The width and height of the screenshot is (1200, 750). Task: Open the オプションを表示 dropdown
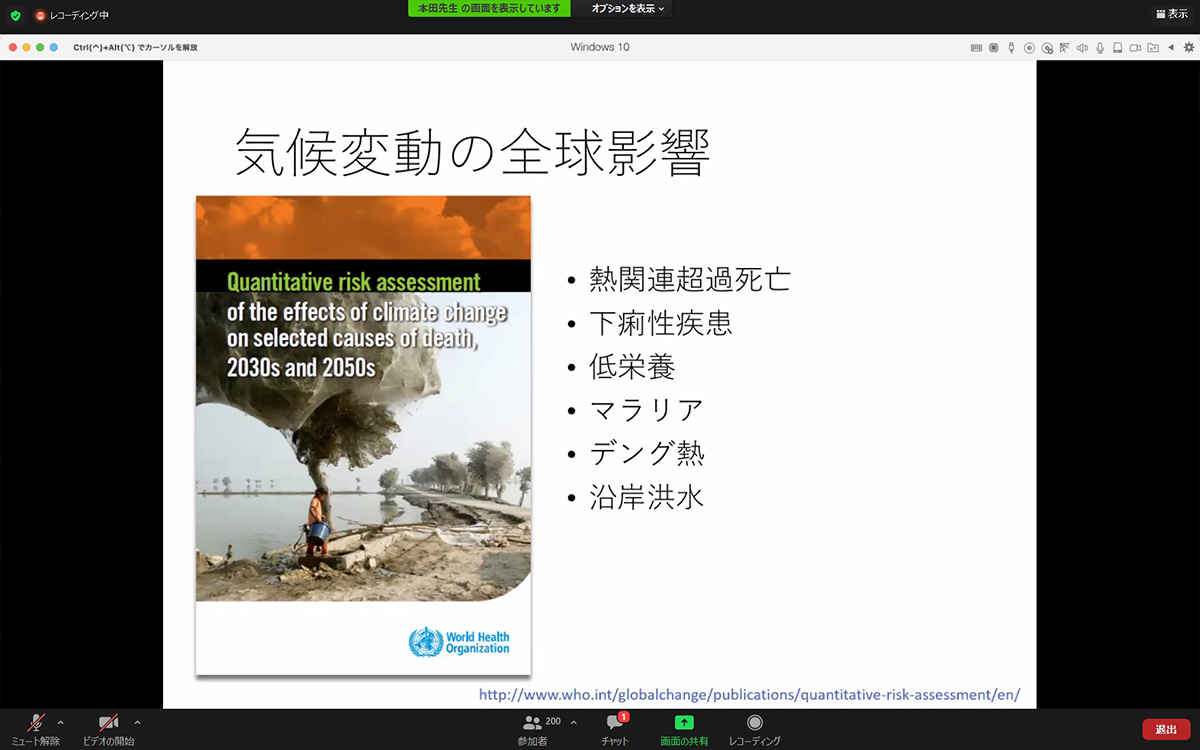(627, 9)
